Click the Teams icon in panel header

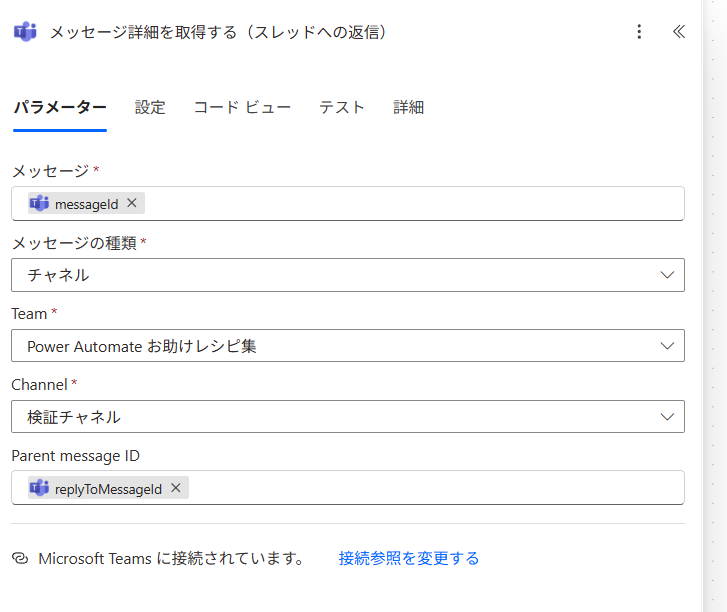click(25, 32)
